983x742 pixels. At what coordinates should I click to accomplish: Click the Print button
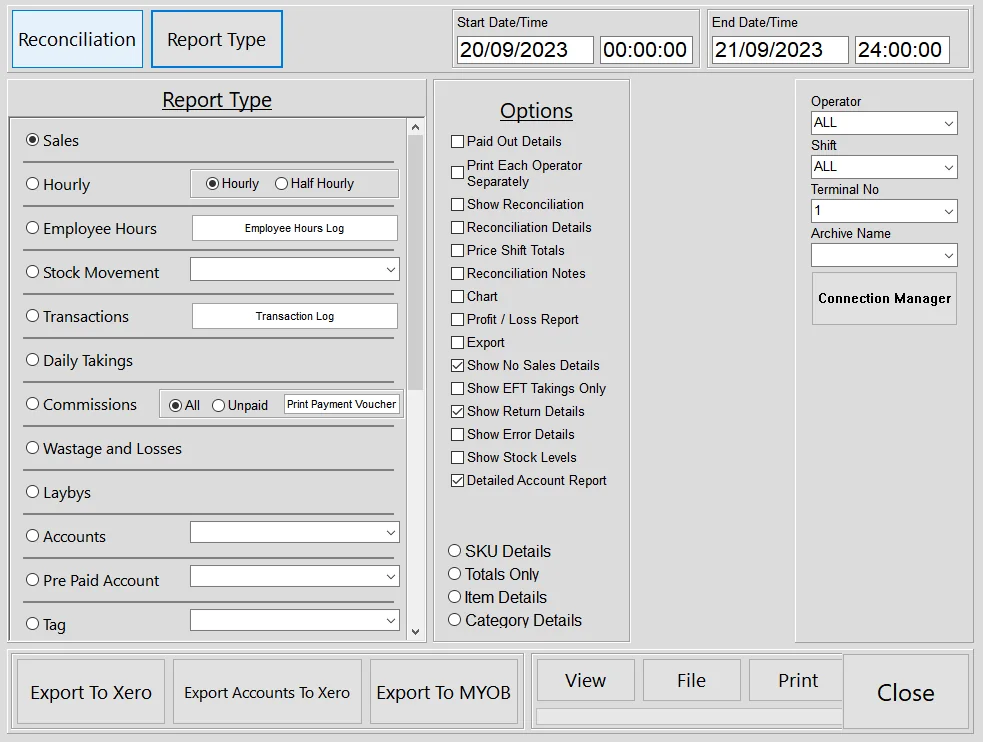click(797, 680)
